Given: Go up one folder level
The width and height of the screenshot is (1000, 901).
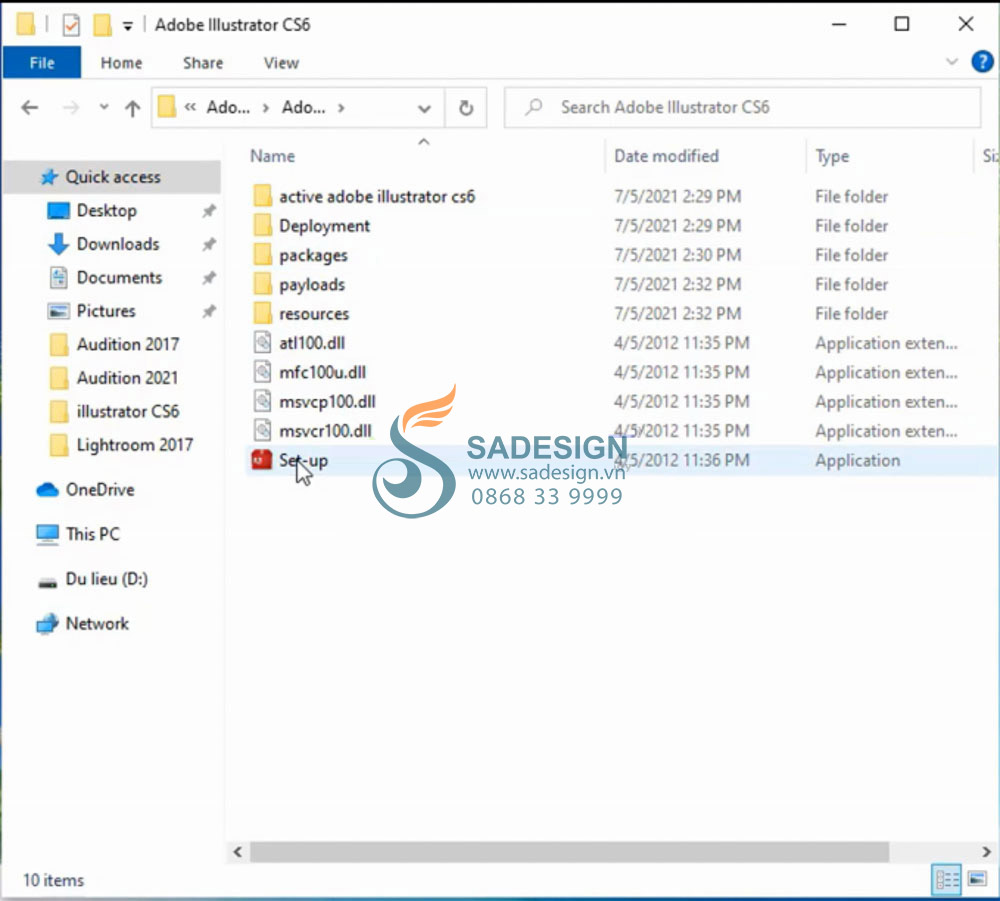Looking at the screenshot, I should pos(132,108).
